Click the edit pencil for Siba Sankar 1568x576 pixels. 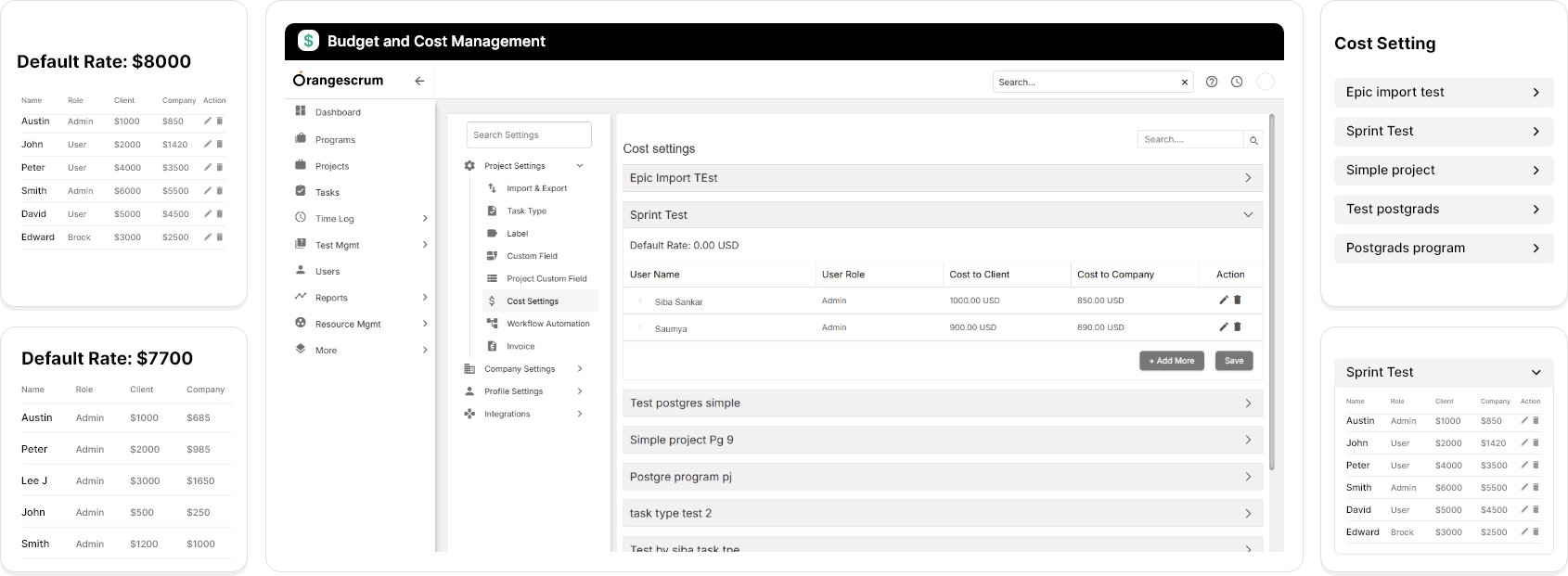pyautogui.click(x=1224, y=301)
